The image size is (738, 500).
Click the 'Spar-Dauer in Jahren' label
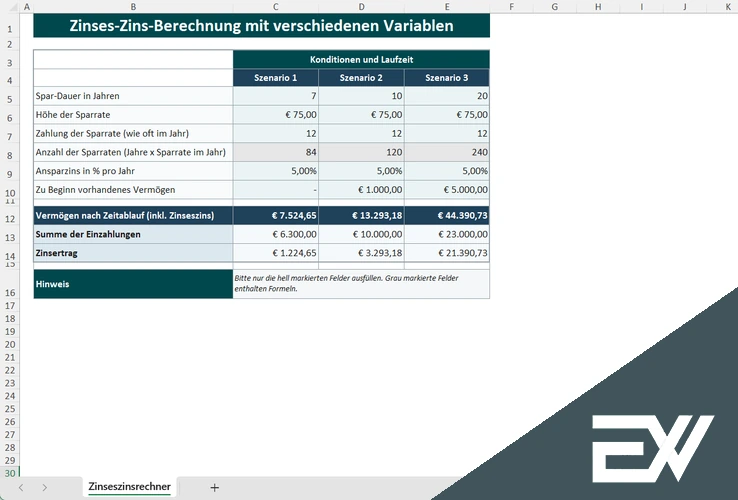(x=78, y=96)
